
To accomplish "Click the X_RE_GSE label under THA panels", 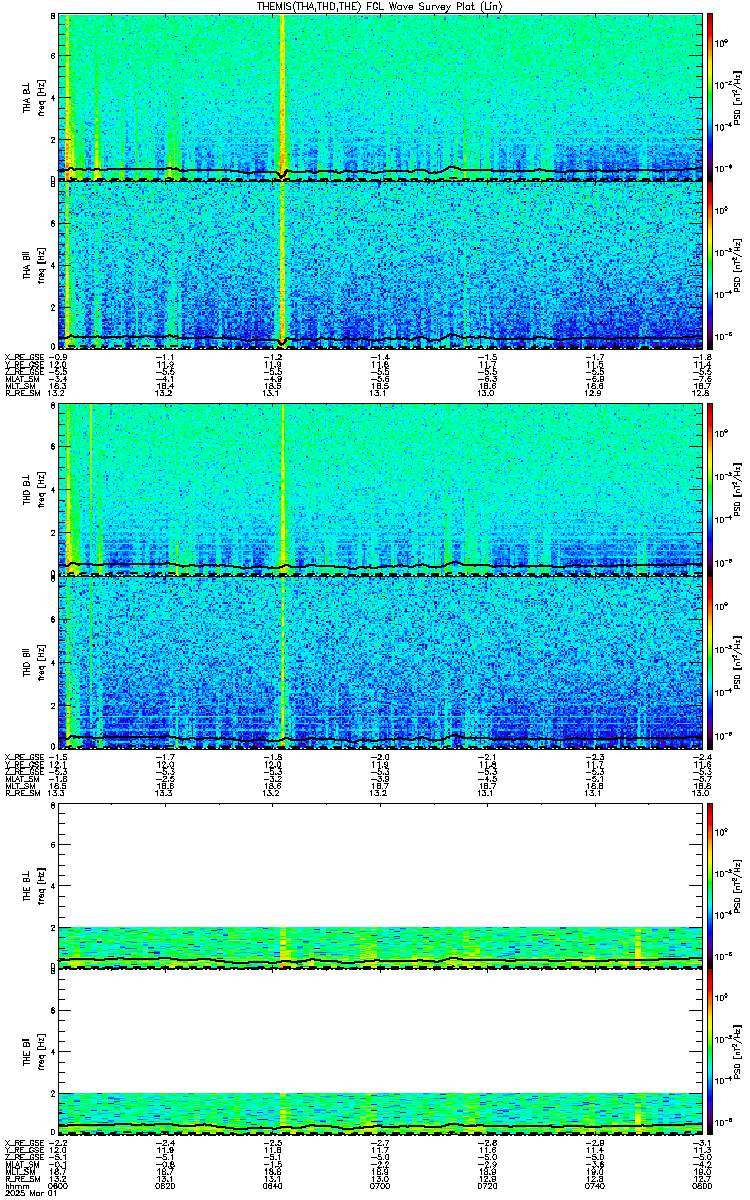I will [x=24, y=357].
